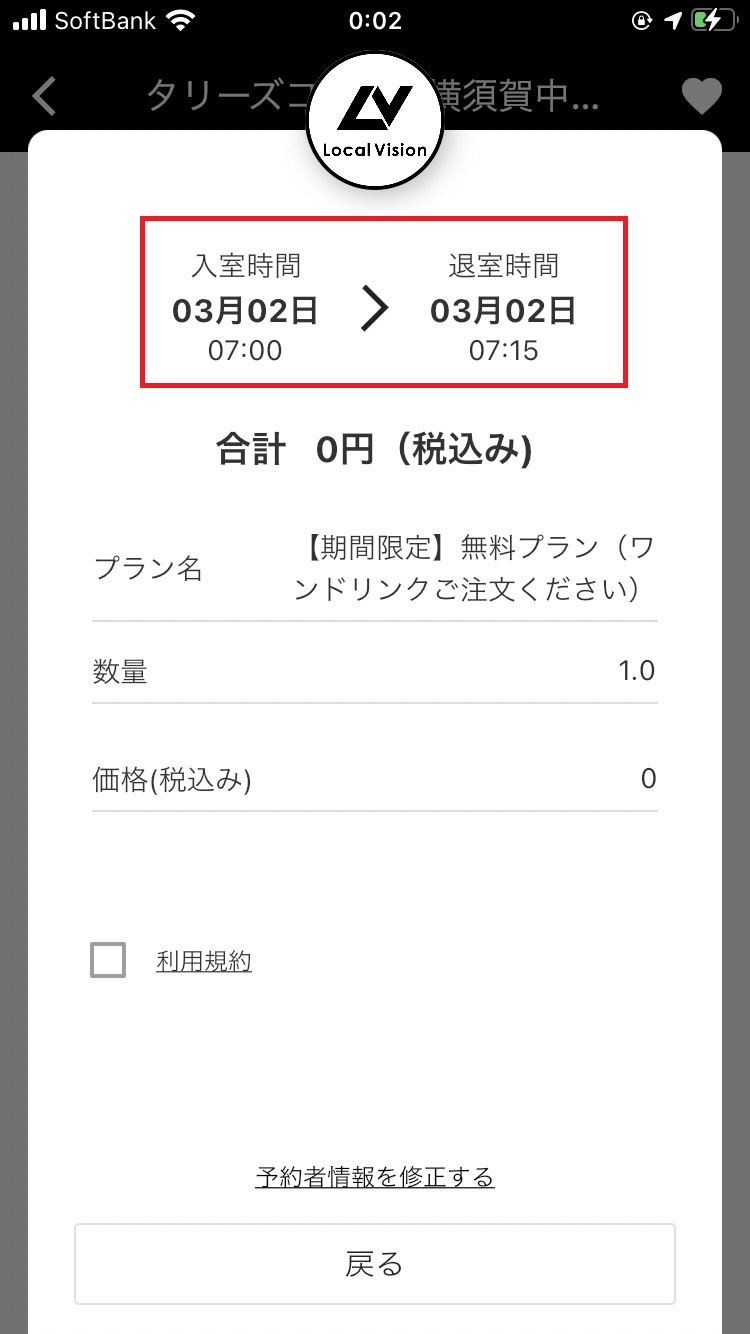750x1334 pixels.
Task: Select the 退室時間 03月02日 07:15 field
Action: click(x=503, y=307)
